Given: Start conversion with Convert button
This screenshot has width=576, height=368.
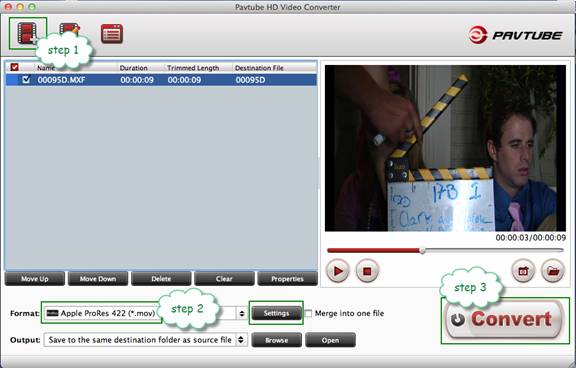Looking at the screenshot, I should [x=504, y=319].
